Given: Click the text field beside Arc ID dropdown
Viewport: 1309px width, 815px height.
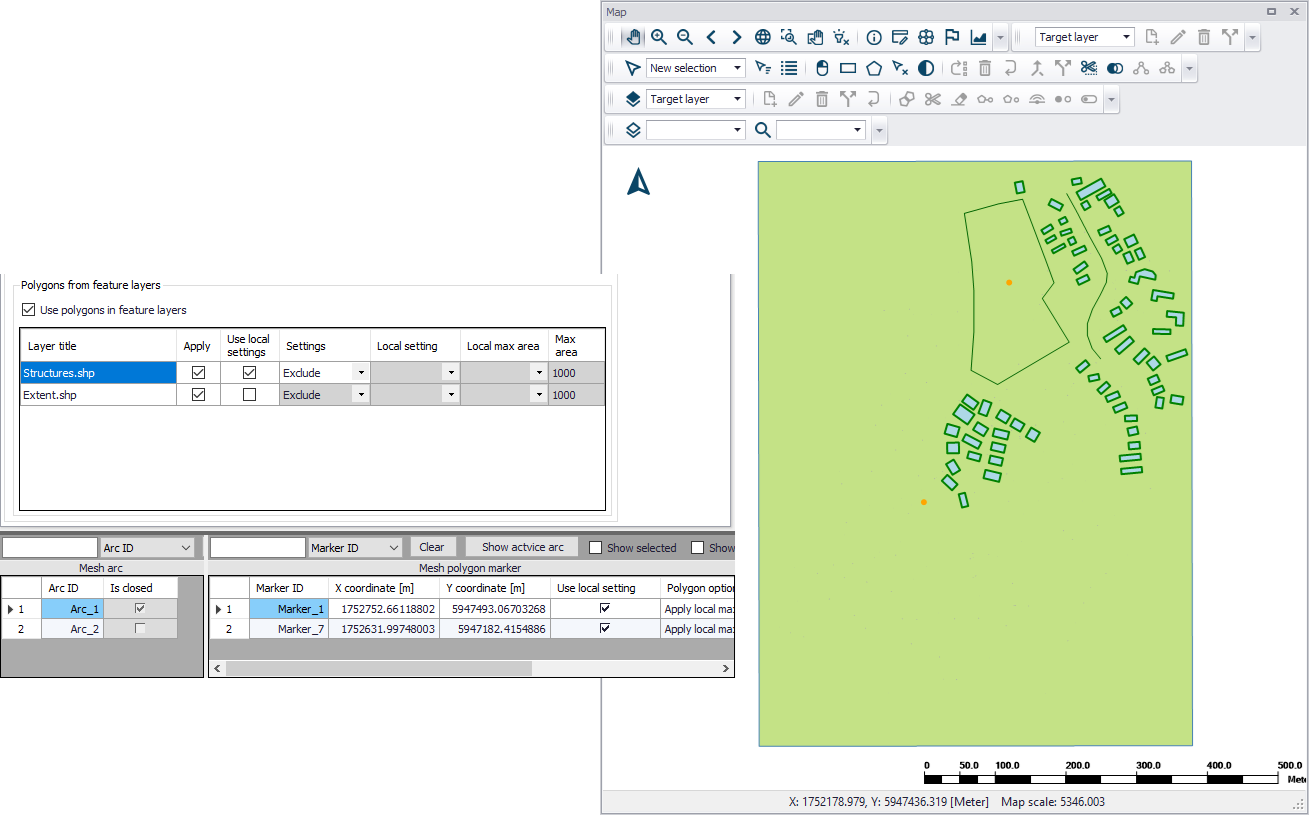Looking at the screenshot, I should pyautogui.click(x=50, y=548).
